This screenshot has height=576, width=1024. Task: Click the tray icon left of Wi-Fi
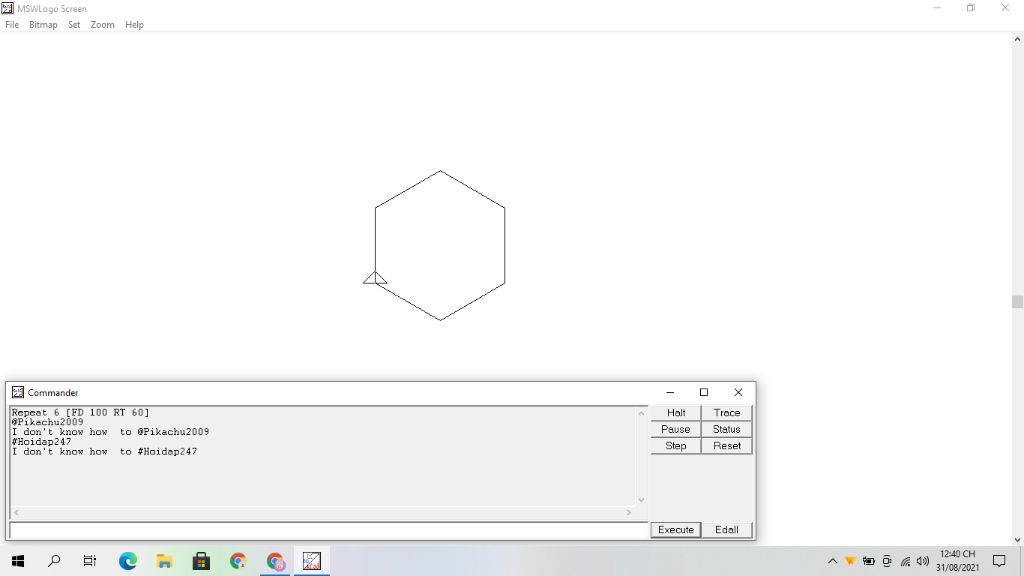coord(887,561)
